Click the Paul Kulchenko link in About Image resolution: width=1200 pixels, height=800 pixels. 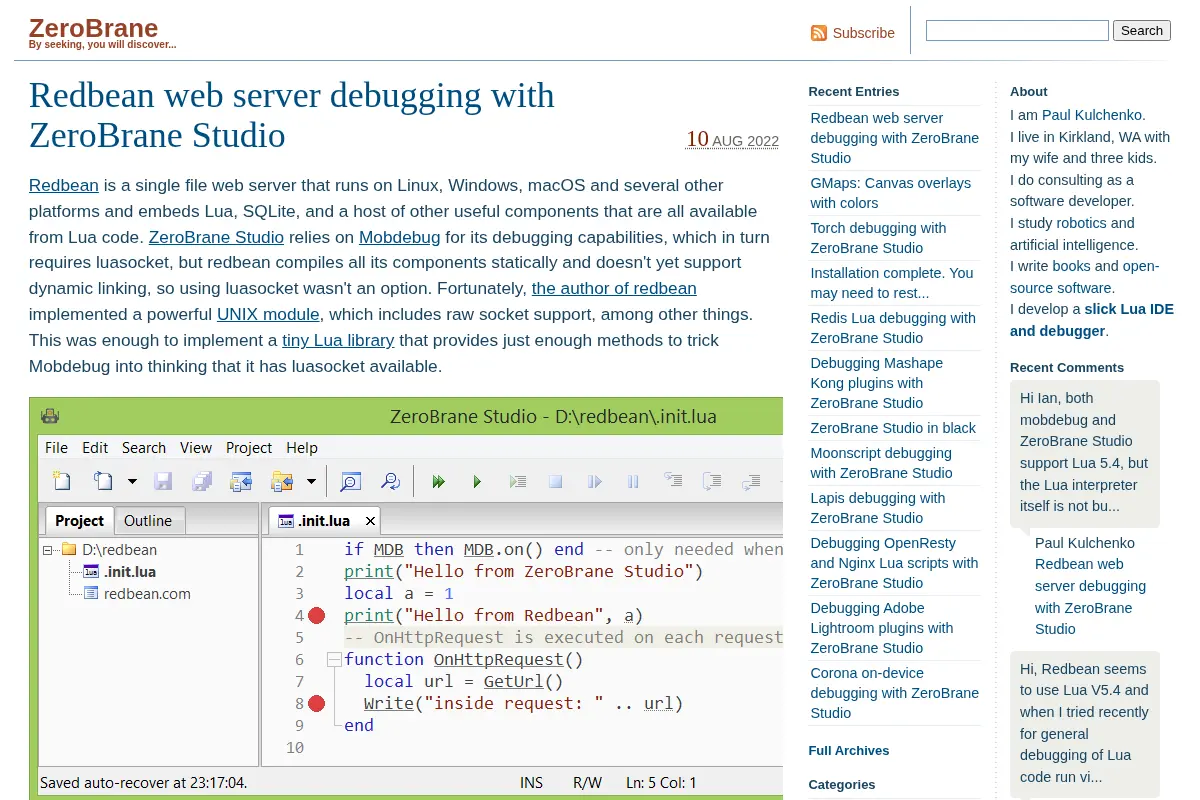coord(1092,115)
